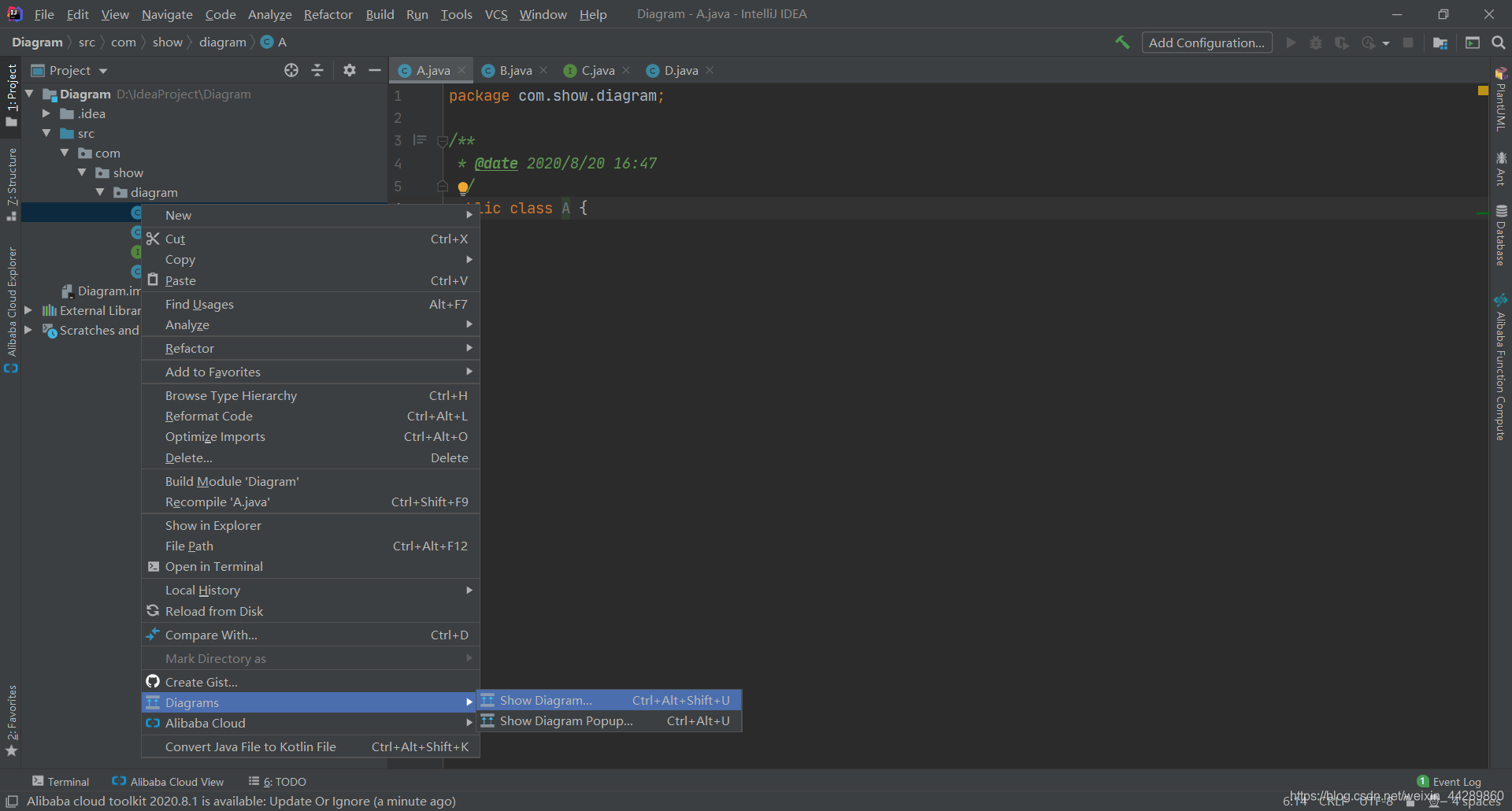Open the 6: TODO tool window

coord(277,781)
